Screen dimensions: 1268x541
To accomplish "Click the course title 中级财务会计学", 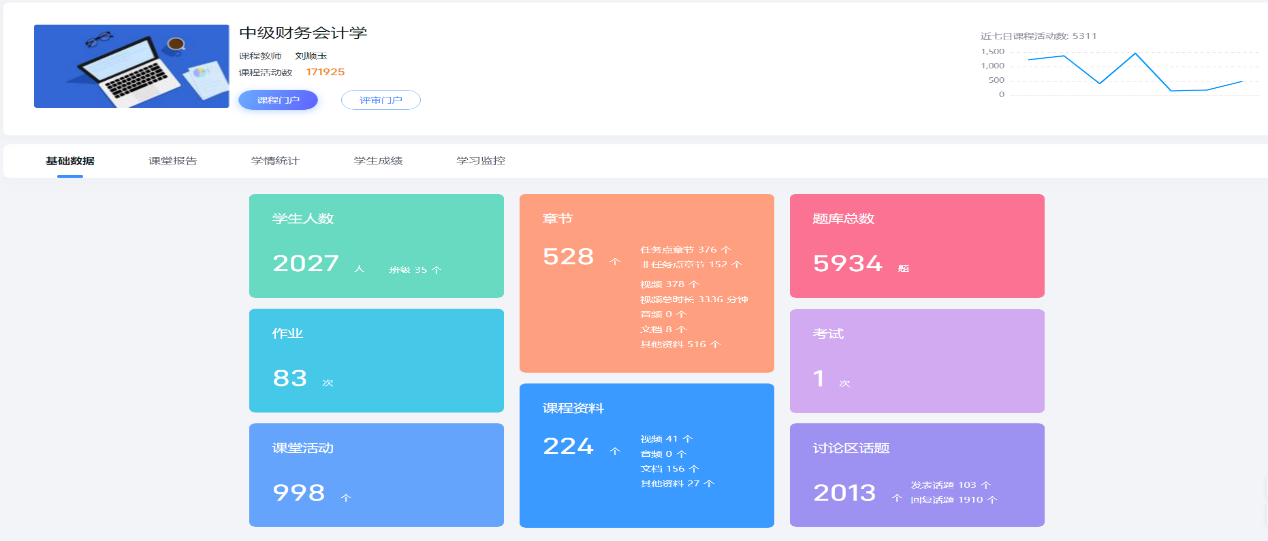I will [303, 33].
